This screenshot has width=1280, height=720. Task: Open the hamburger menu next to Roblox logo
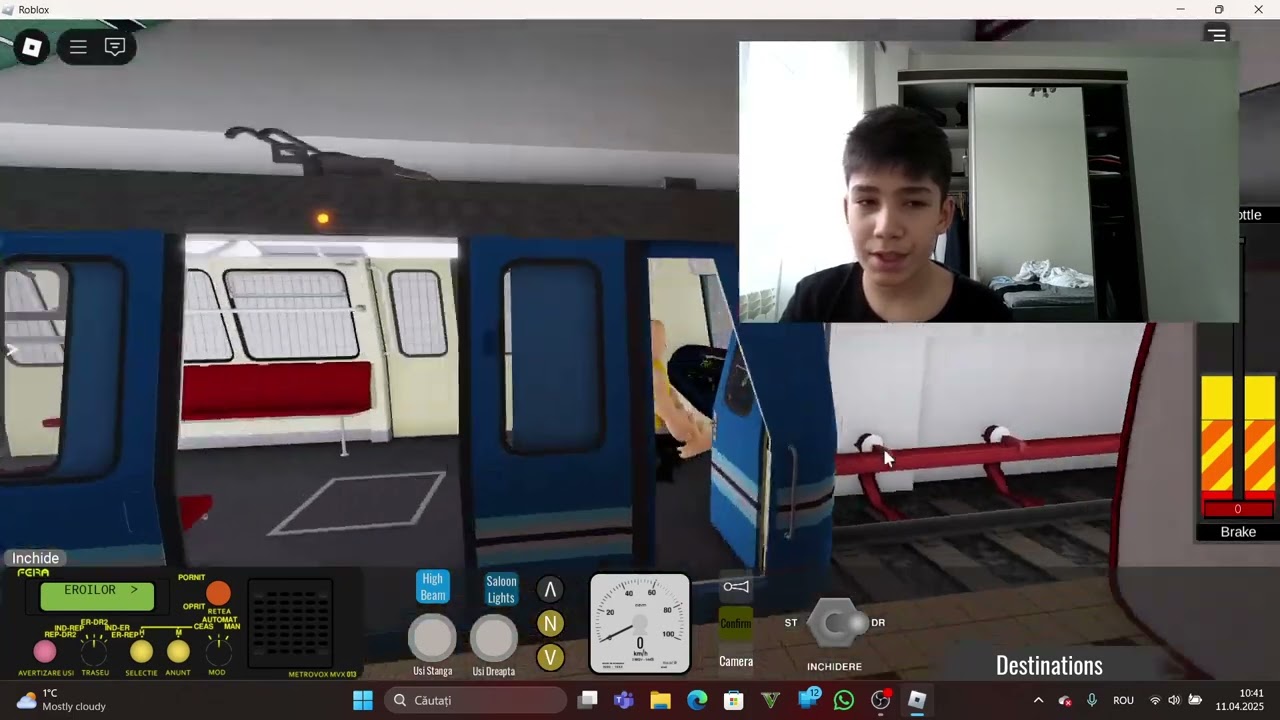[x=78, y=47]
